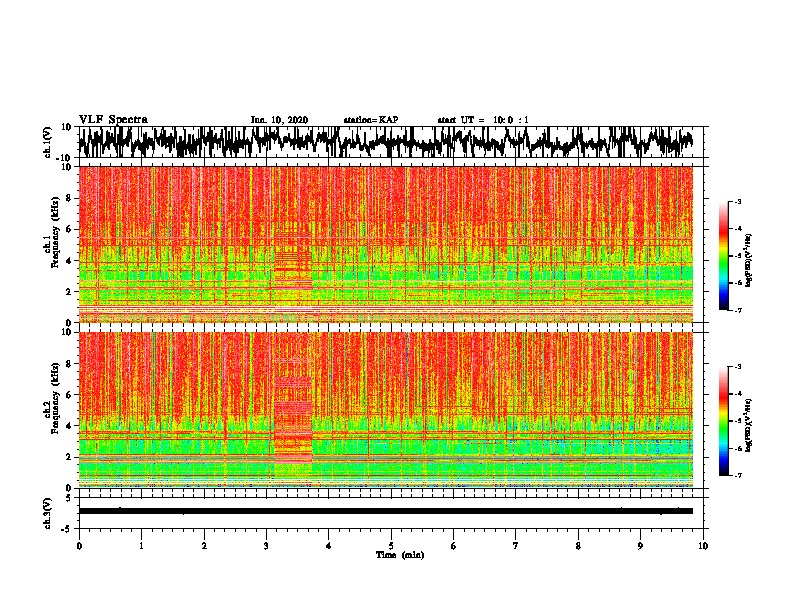This screenshot has height=612, width=792.
Task: Click the "-7" label on ch.2 color bar
Action: pyautogui.click(x=738, y=475)
